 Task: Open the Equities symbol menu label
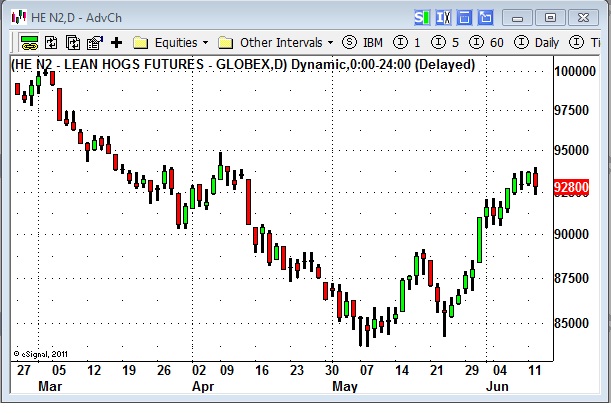(176, 42)
